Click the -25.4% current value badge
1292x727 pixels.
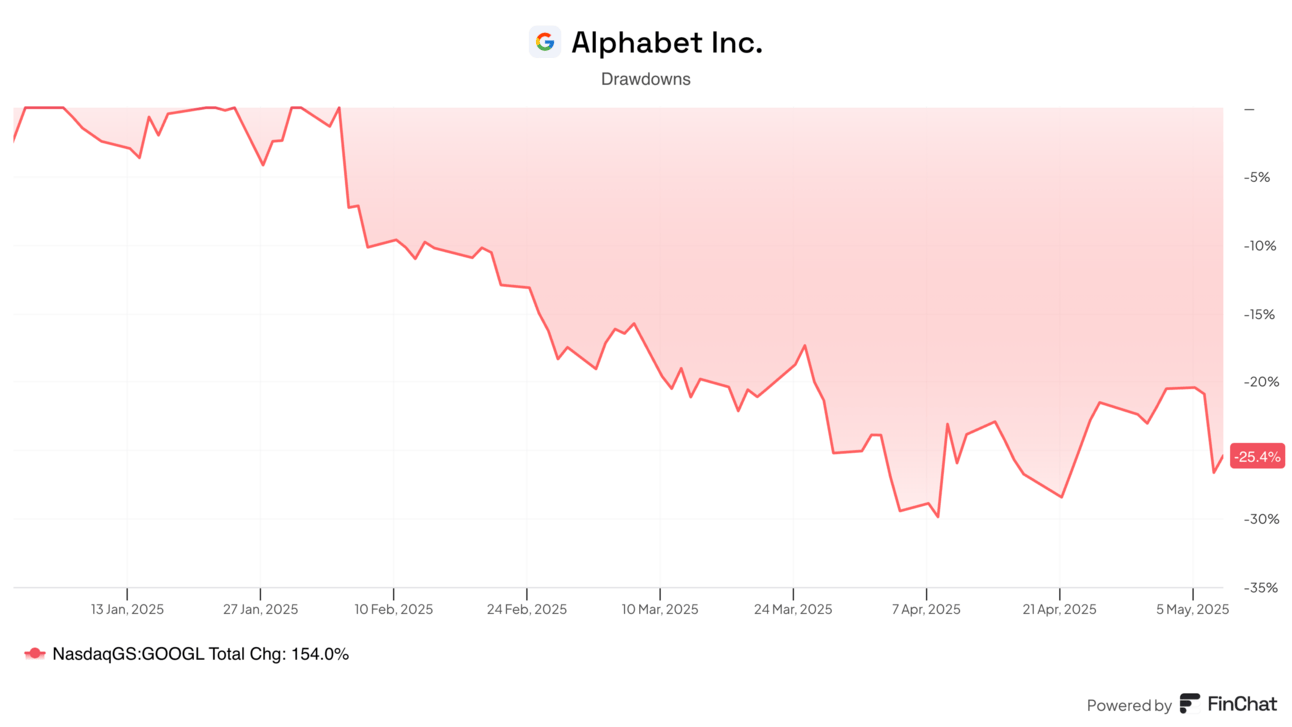coord(1257,456)
